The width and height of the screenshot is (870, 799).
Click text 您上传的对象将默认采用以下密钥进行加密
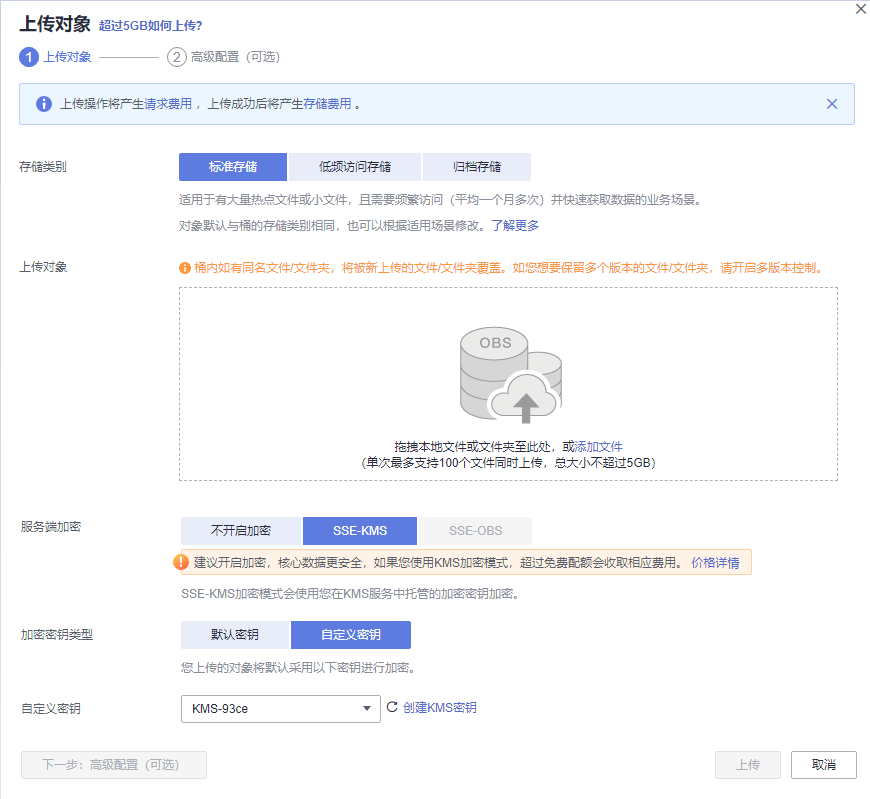pyautogui.click(x=297, y=667)
